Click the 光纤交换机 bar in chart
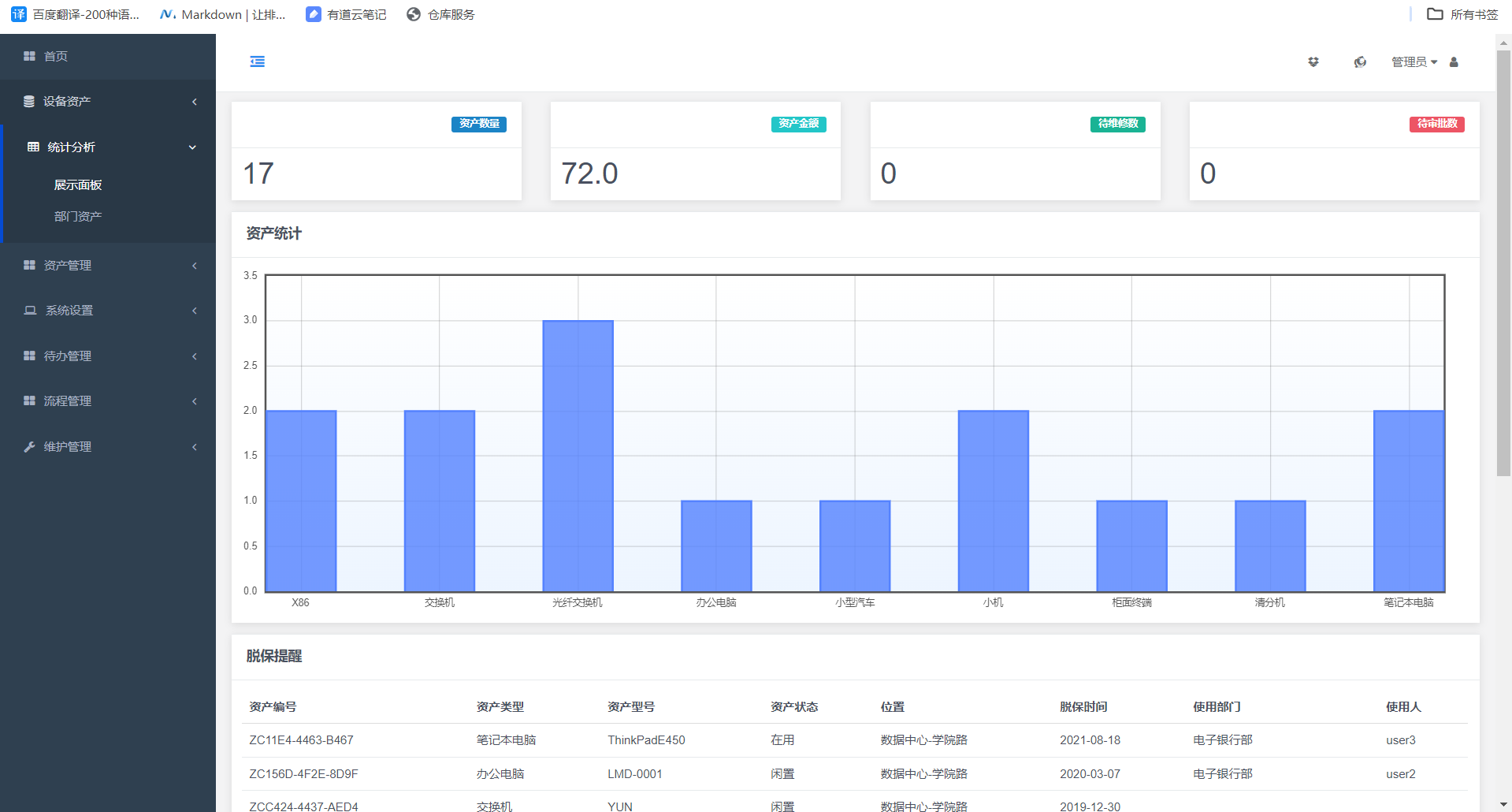Viewport: 1512px width, 812px height. (x=578, y=456)
